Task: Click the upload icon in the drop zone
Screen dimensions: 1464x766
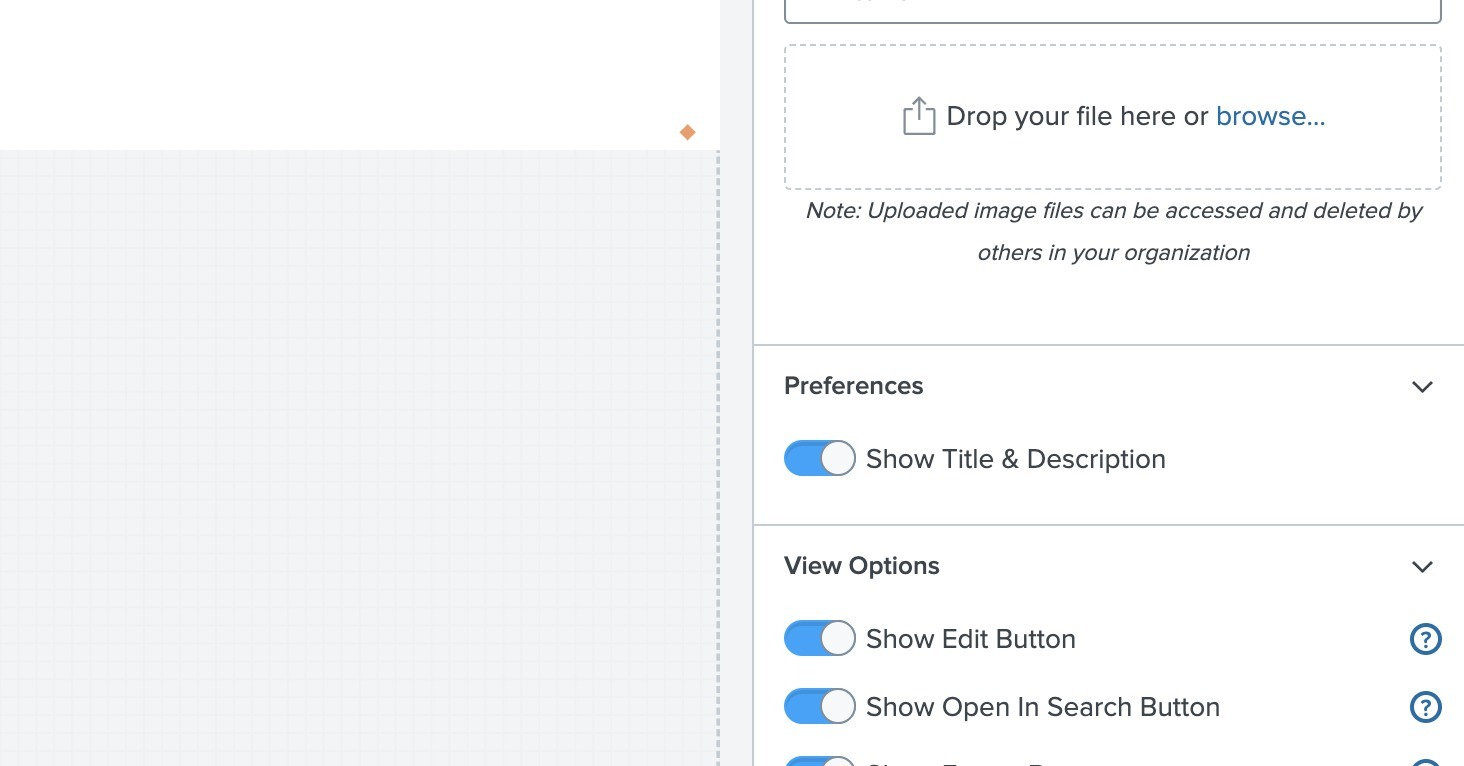Action: coord(918,117)
